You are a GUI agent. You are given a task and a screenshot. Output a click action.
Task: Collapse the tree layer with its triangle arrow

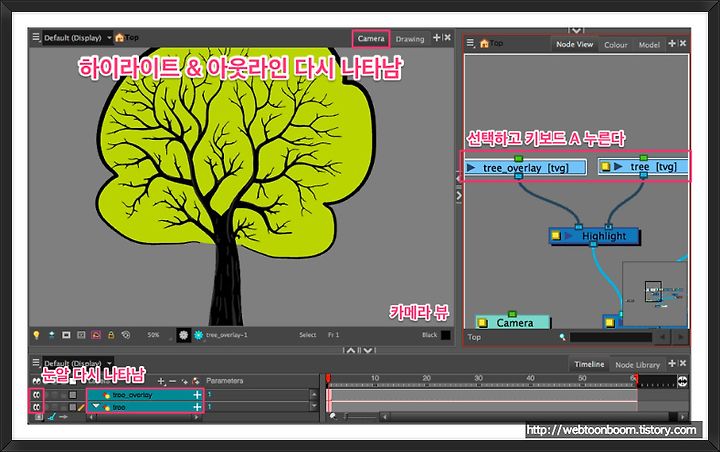[x=96, y=407]
